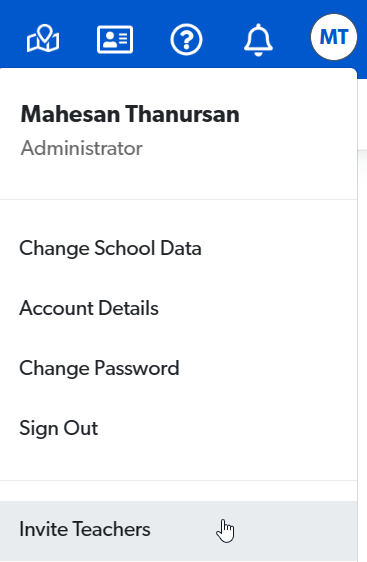The image size is (367, 562).
Task: Click the MT profile avatar
Action: point(334,37)
